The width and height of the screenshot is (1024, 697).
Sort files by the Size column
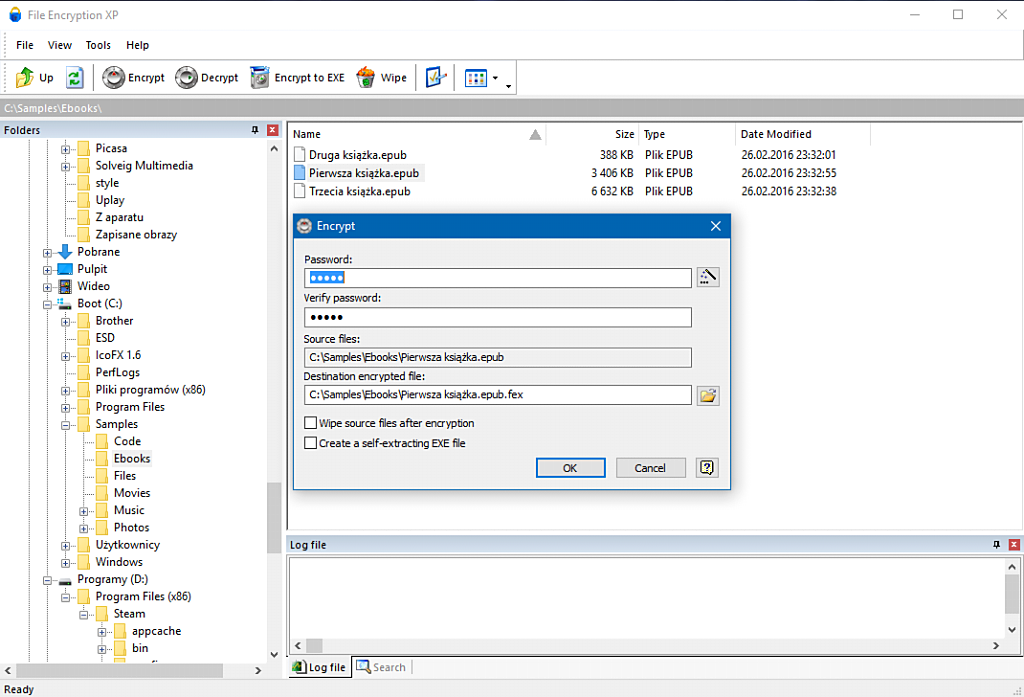tap(592, 134)
